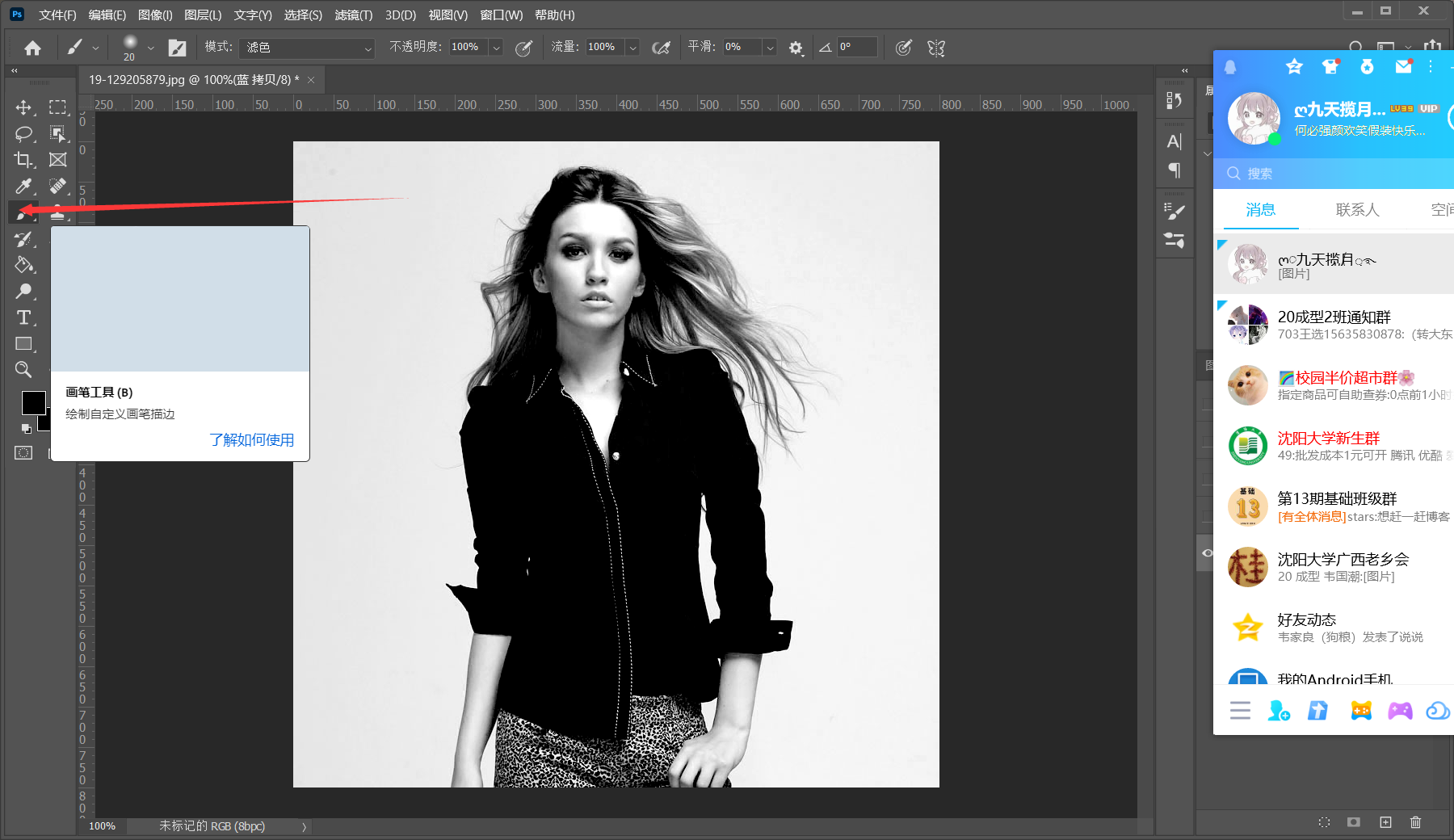Open the 文件(F) menu

point(57,15)
